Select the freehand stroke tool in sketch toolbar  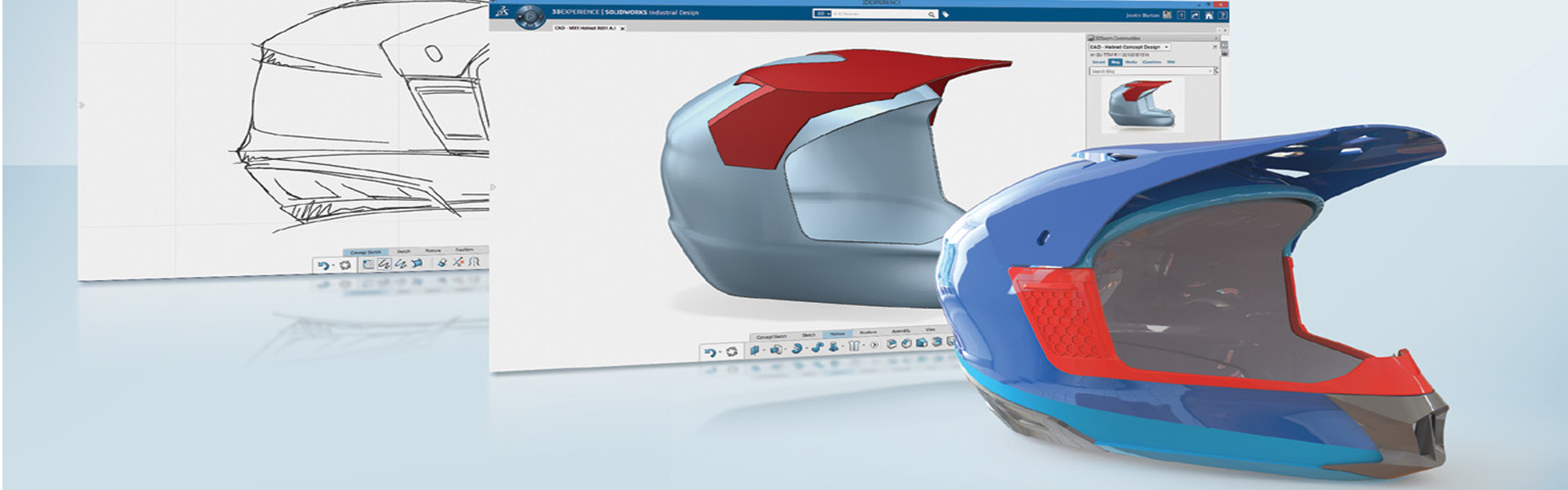(384, 264)
